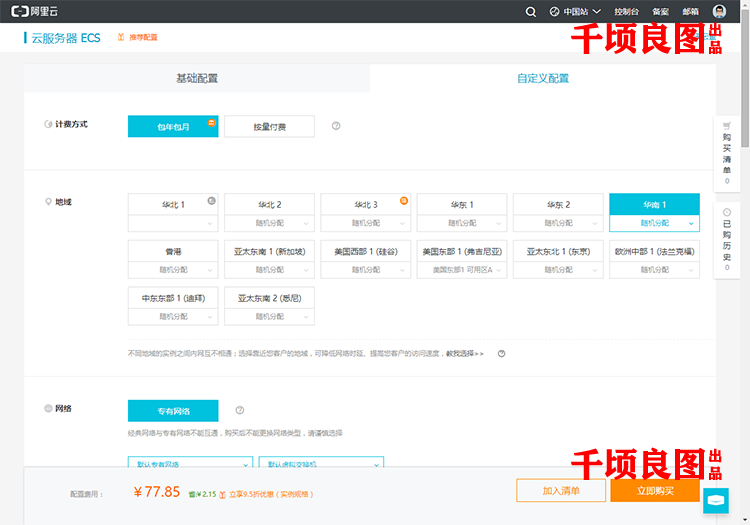Open the user avatar in the top bar
This screenshot has width=750, height=525.
click(719, 11)
